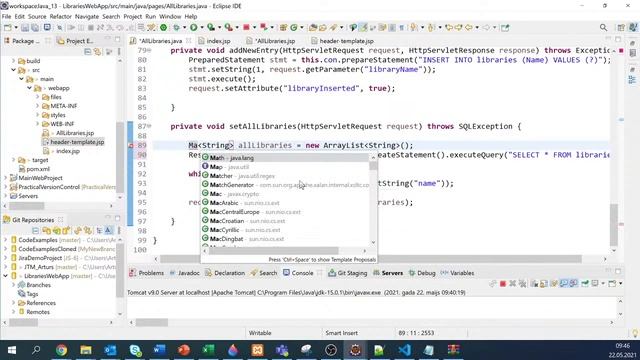
Task: Click the Run (green play) toolbar icon
Action: (x=193, y=28)
